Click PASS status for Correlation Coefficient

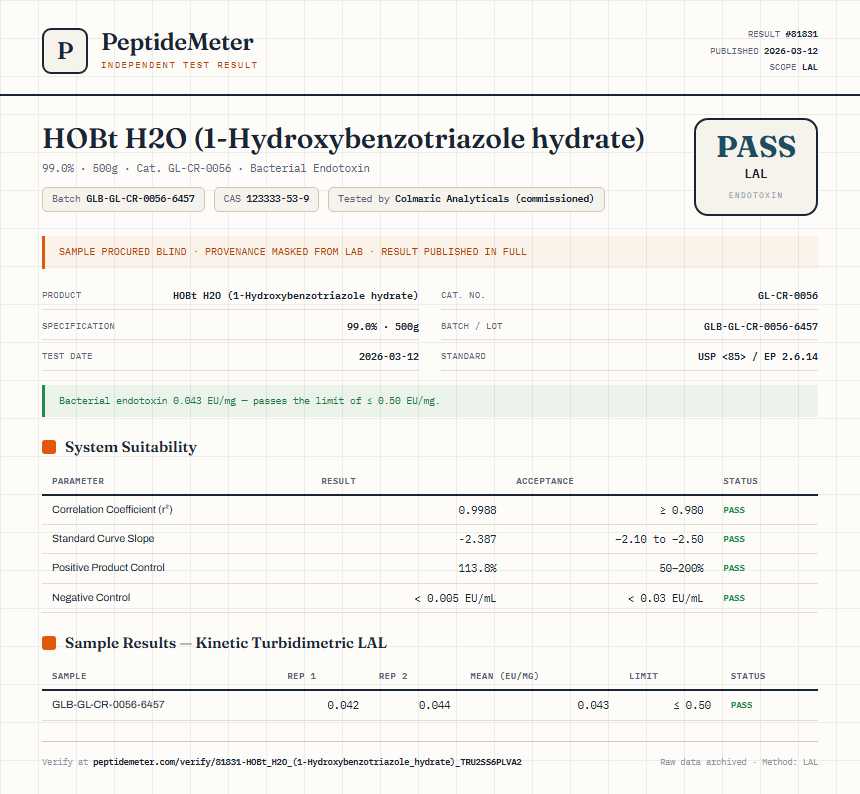734,510
